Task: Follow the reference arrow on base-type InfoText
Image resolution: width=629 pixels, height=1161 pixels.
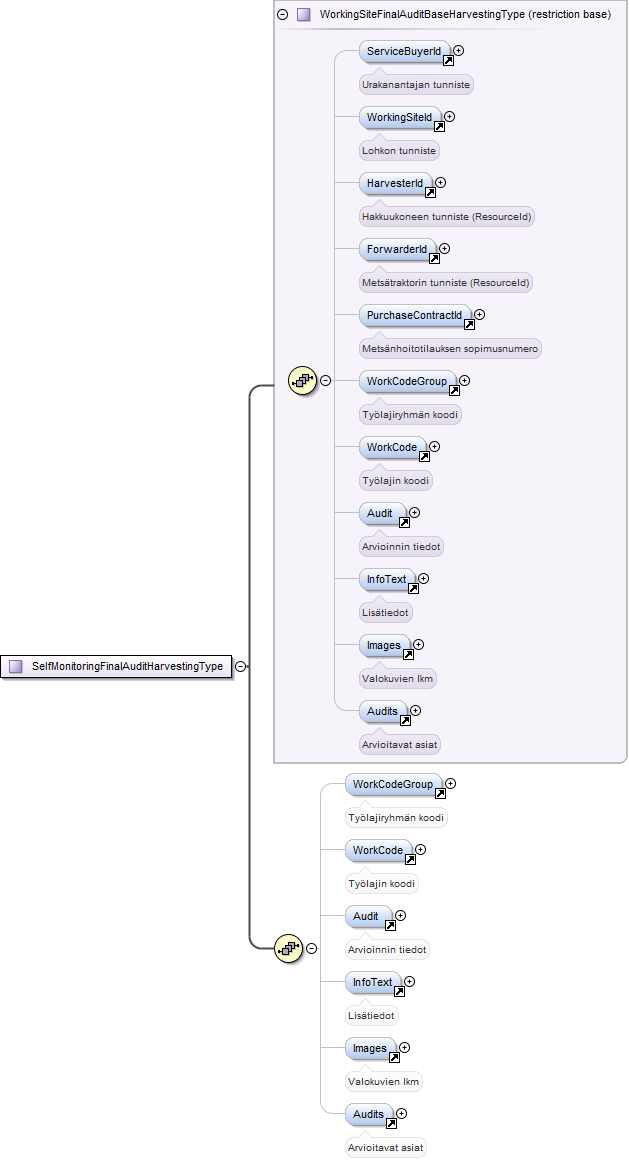Action: point(414,589)
